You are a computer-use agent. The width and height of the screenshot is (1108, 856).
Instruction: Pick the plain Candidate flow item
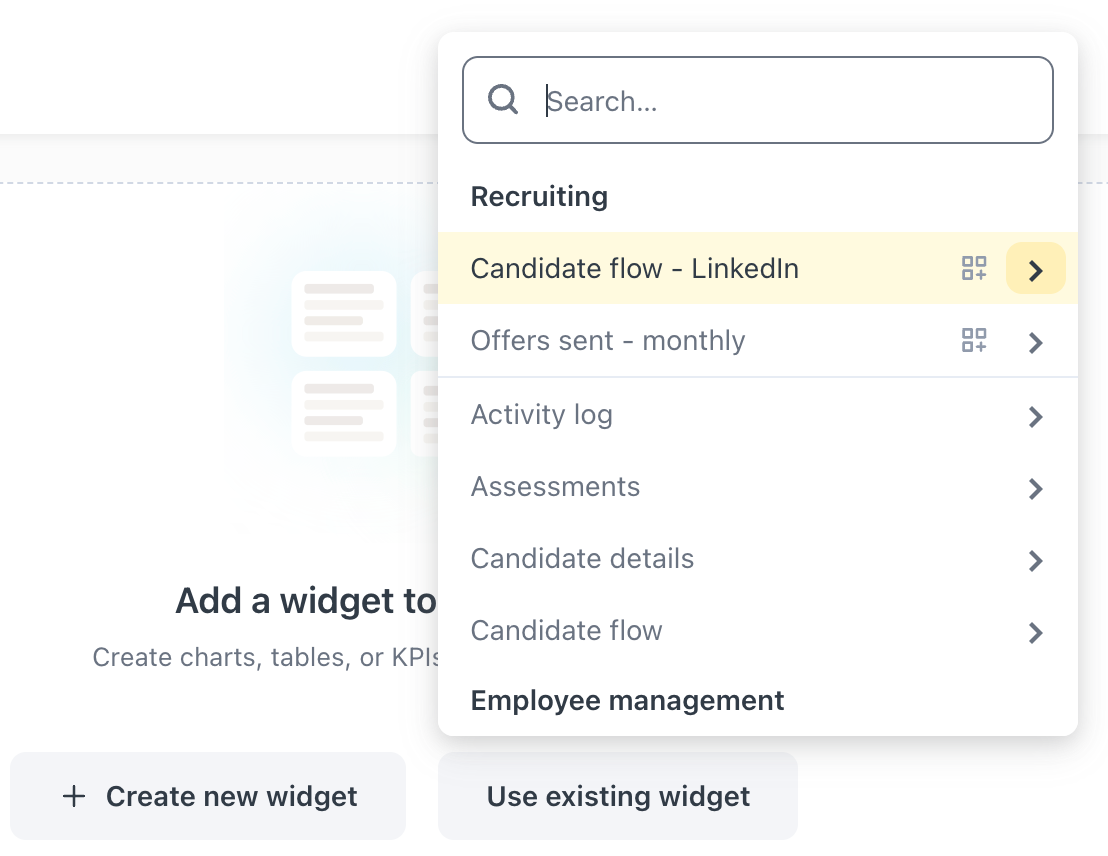pyautogui.click(x=566, y=631)
